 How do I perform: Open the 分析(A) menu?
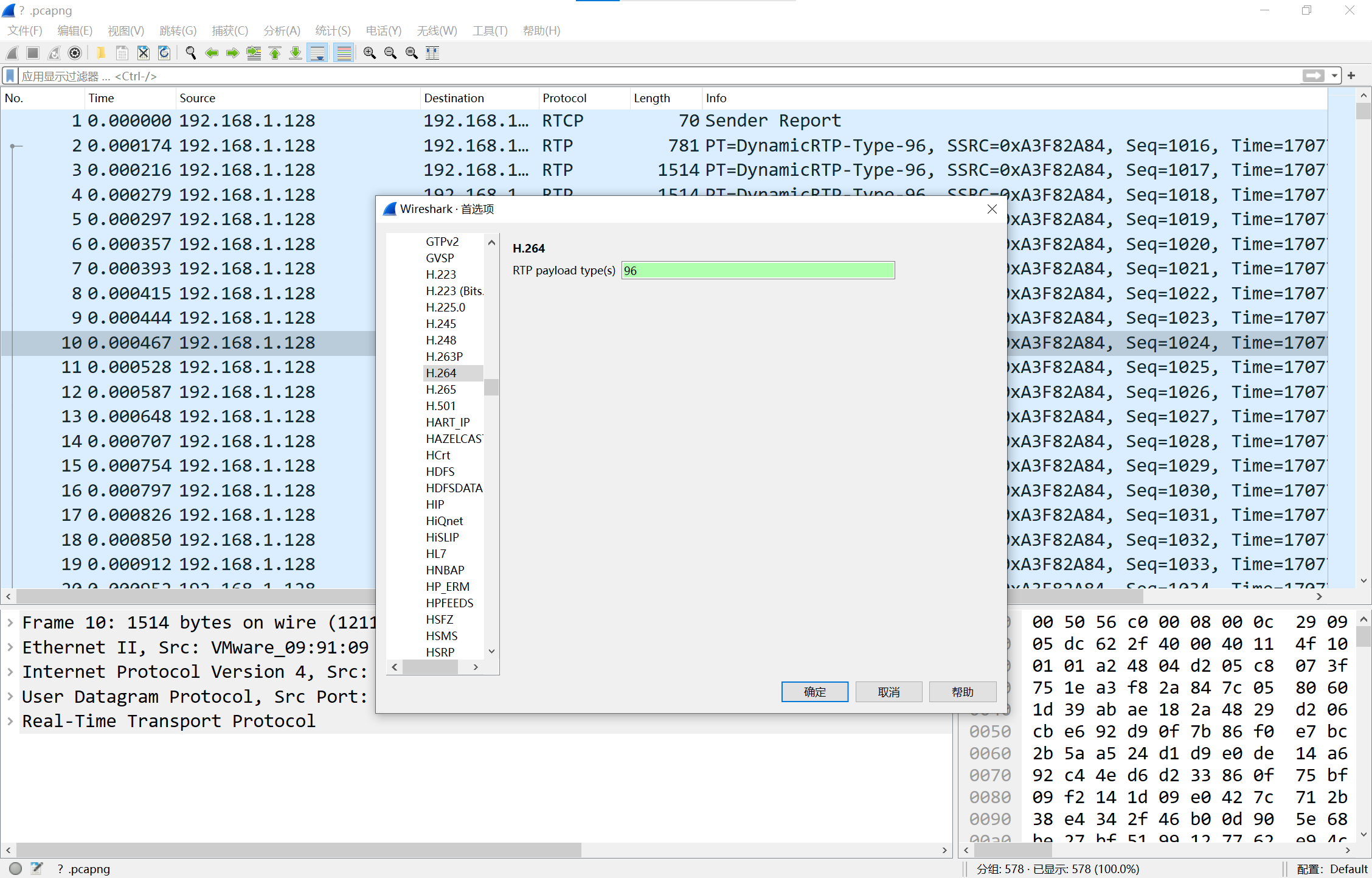[x=282, y=30]
